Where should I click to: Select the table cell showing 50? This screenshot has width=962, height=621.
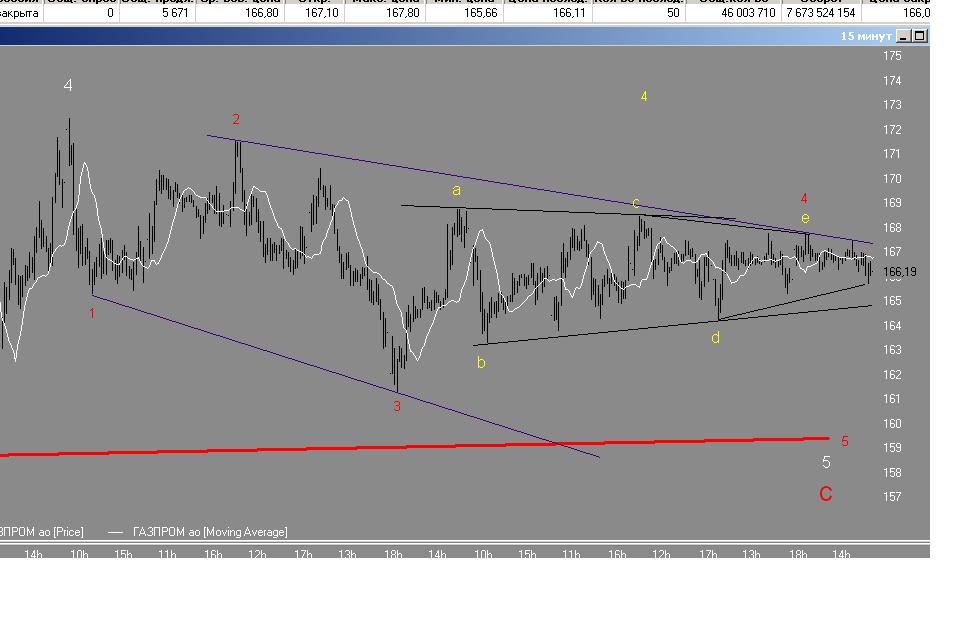639,12
